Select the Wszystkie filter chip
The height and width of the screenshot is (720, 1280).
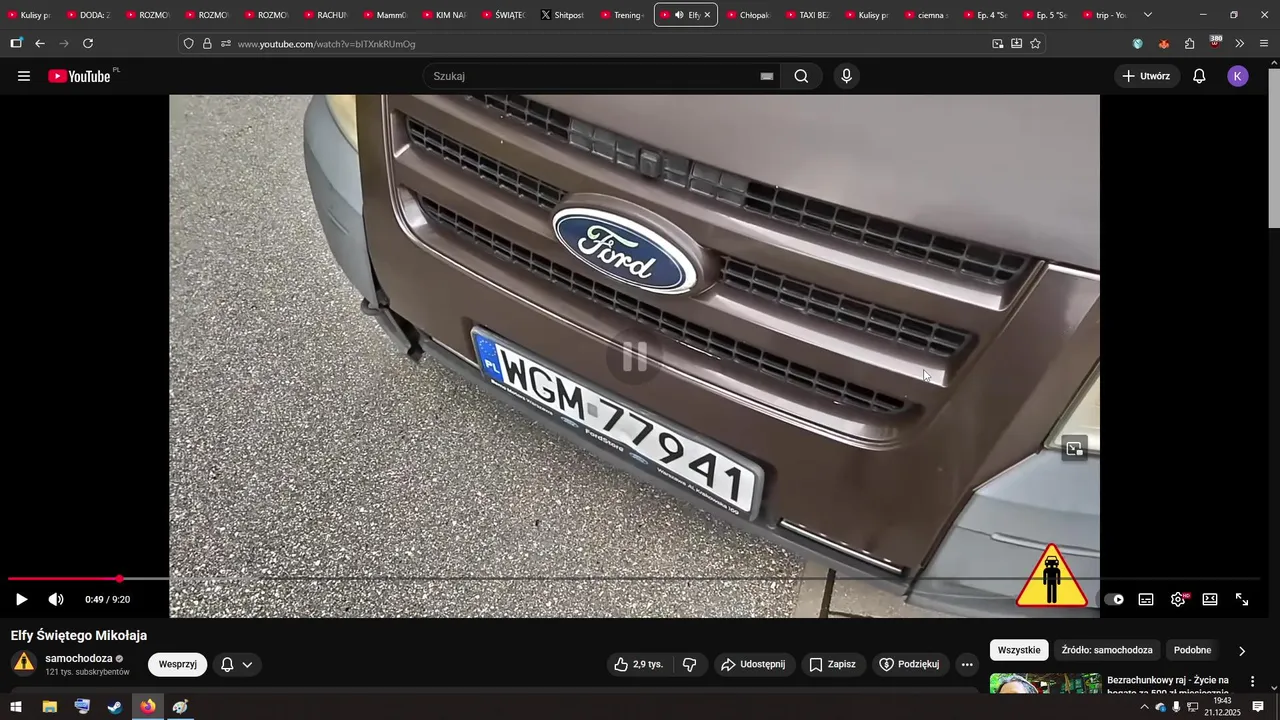pyautogui.click(x=1019, y=650)
